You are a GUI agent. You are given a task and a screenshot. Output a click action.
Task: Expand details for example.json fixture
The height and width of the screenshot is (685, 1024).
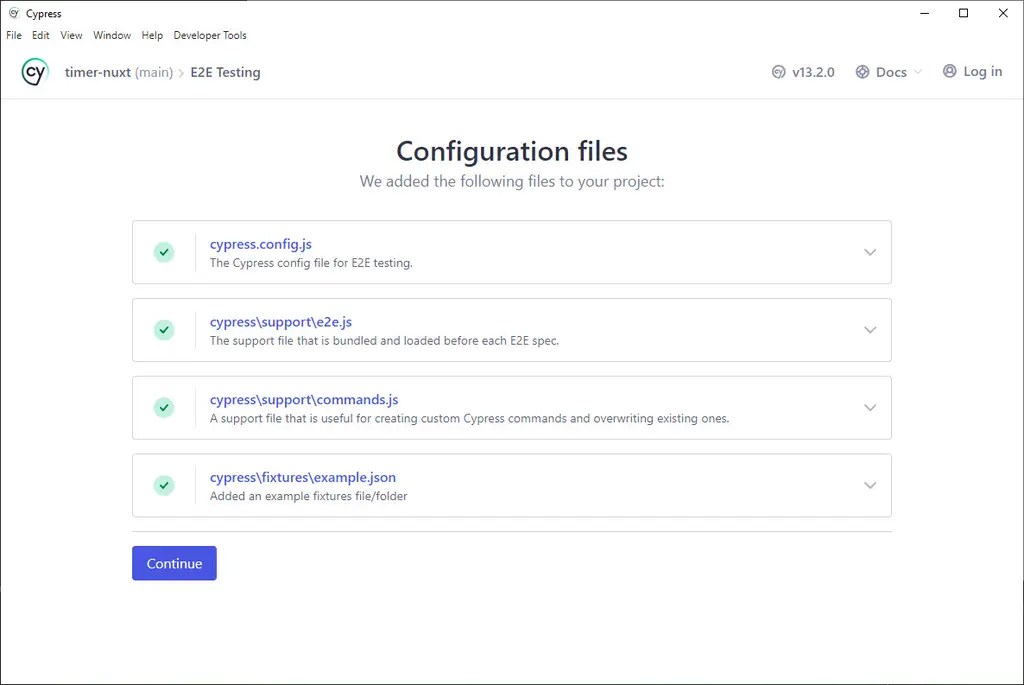pyautogui.click(x=870, y=485)
